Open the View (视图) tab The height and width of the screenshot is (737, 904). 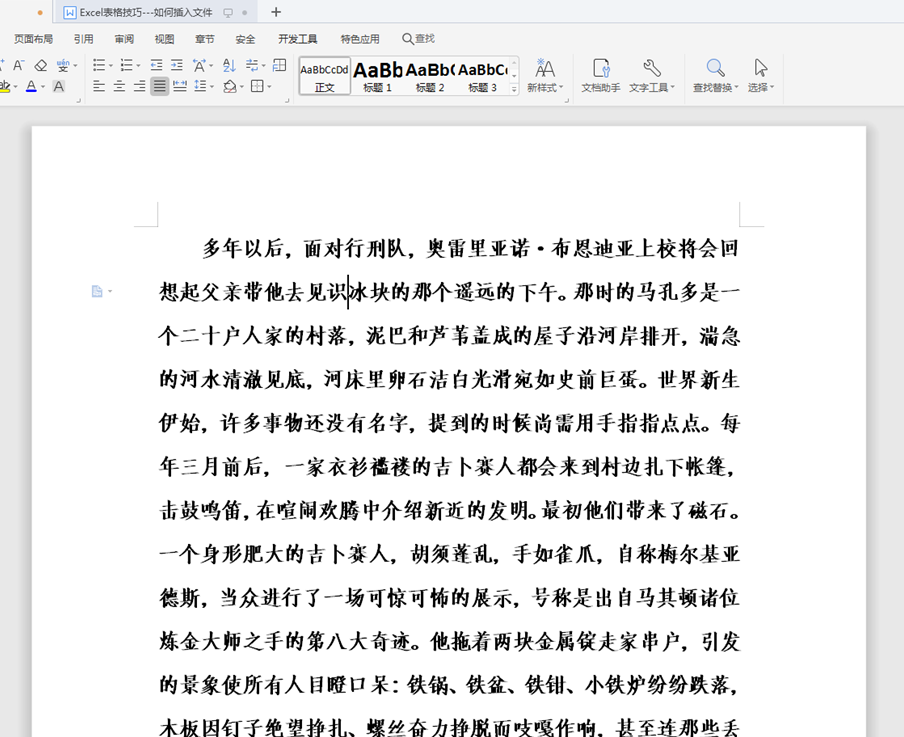164,39
